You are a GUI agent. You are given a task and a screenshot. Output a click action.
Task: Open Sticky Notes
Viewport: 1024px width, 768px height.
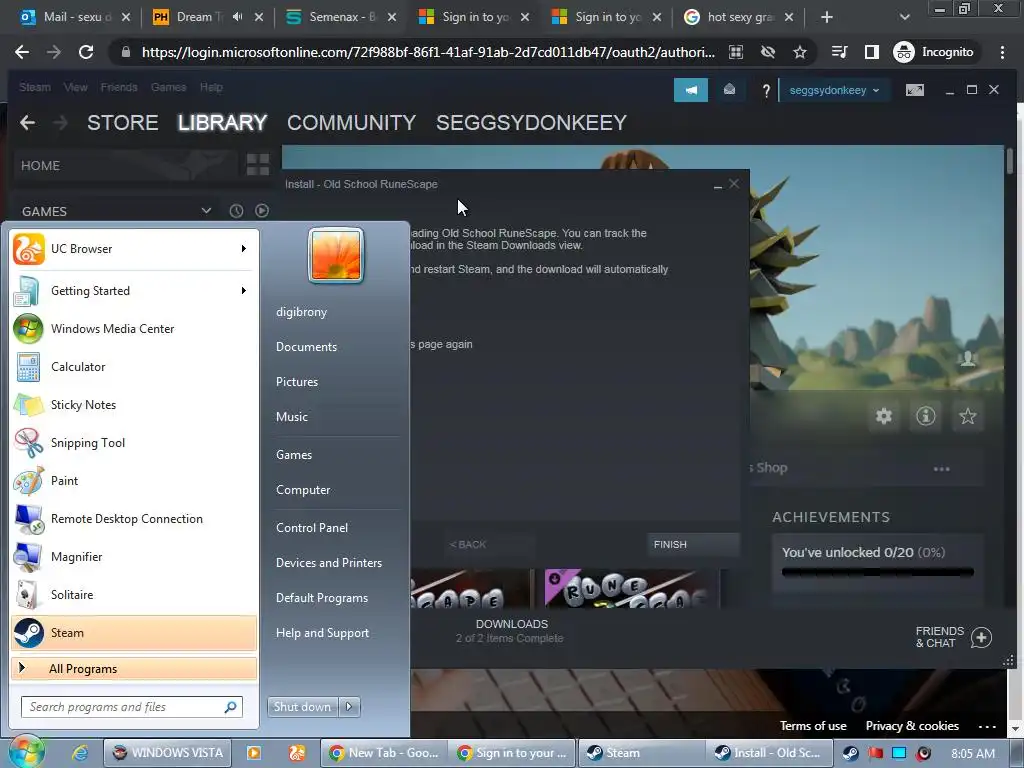(x=134, y=404)
